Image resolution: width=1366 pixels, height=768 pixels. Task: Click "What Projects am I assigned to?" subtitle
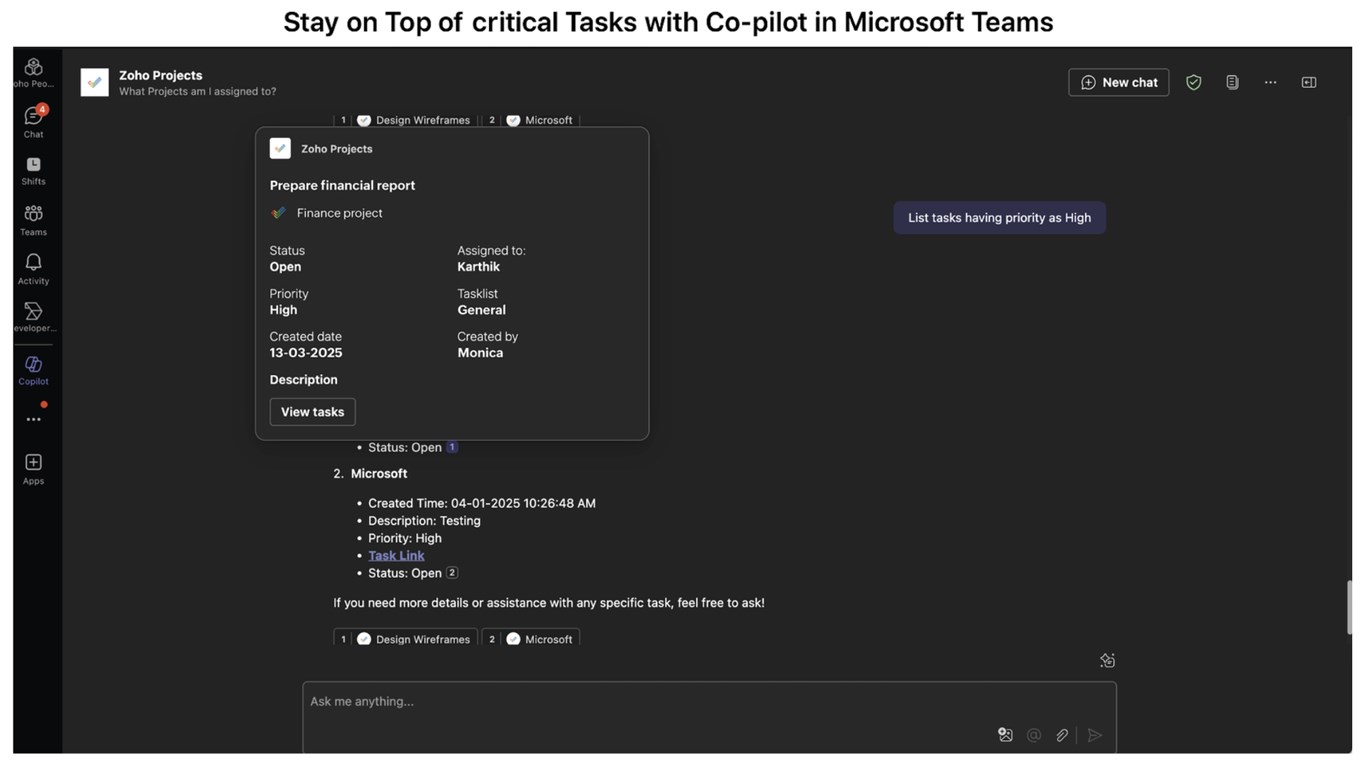pos(198,91)
